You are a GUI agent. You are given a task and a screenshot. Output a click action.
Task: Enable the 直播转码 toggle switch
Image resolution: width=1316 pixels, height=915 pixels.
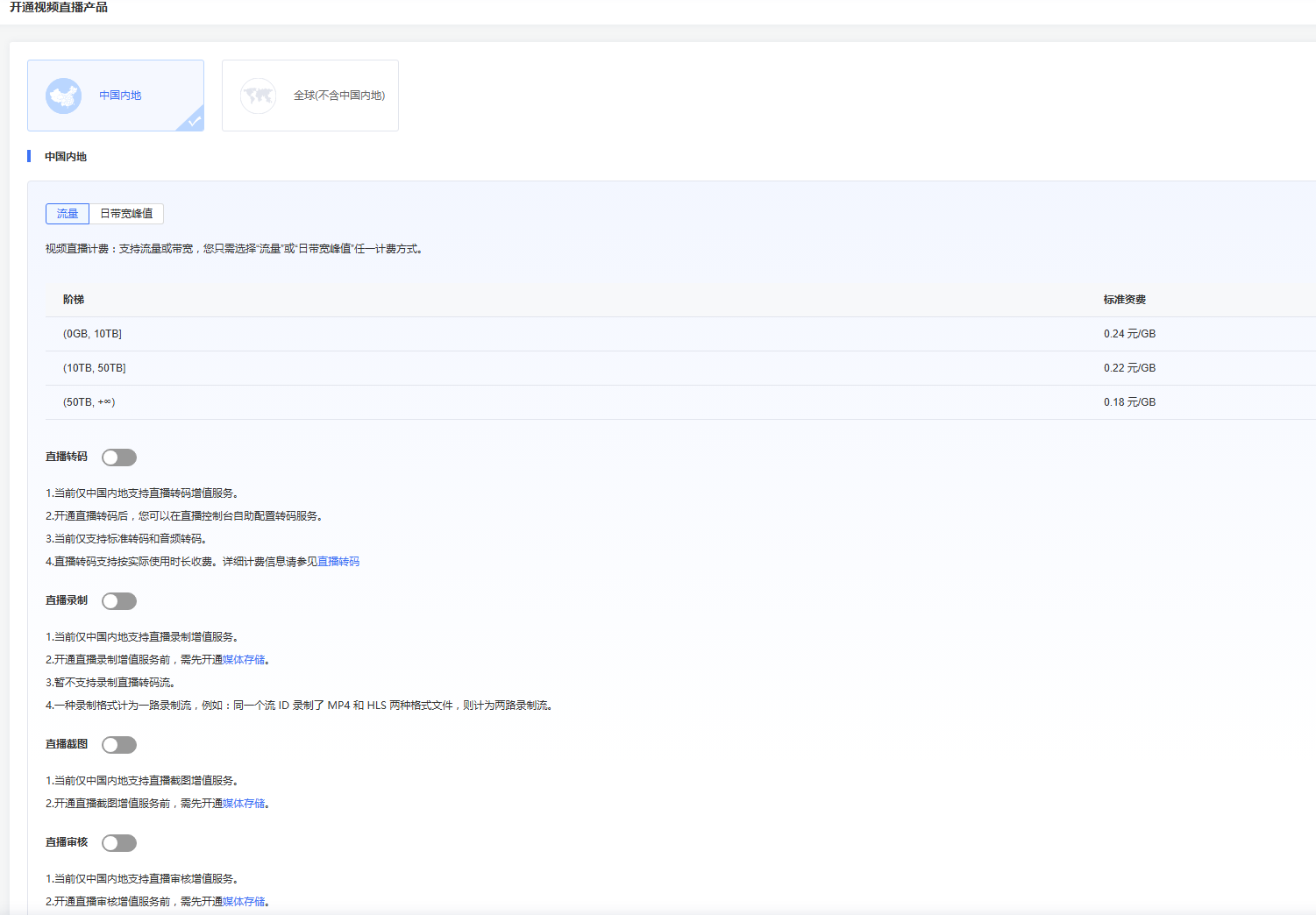click(x=119, y=457)
